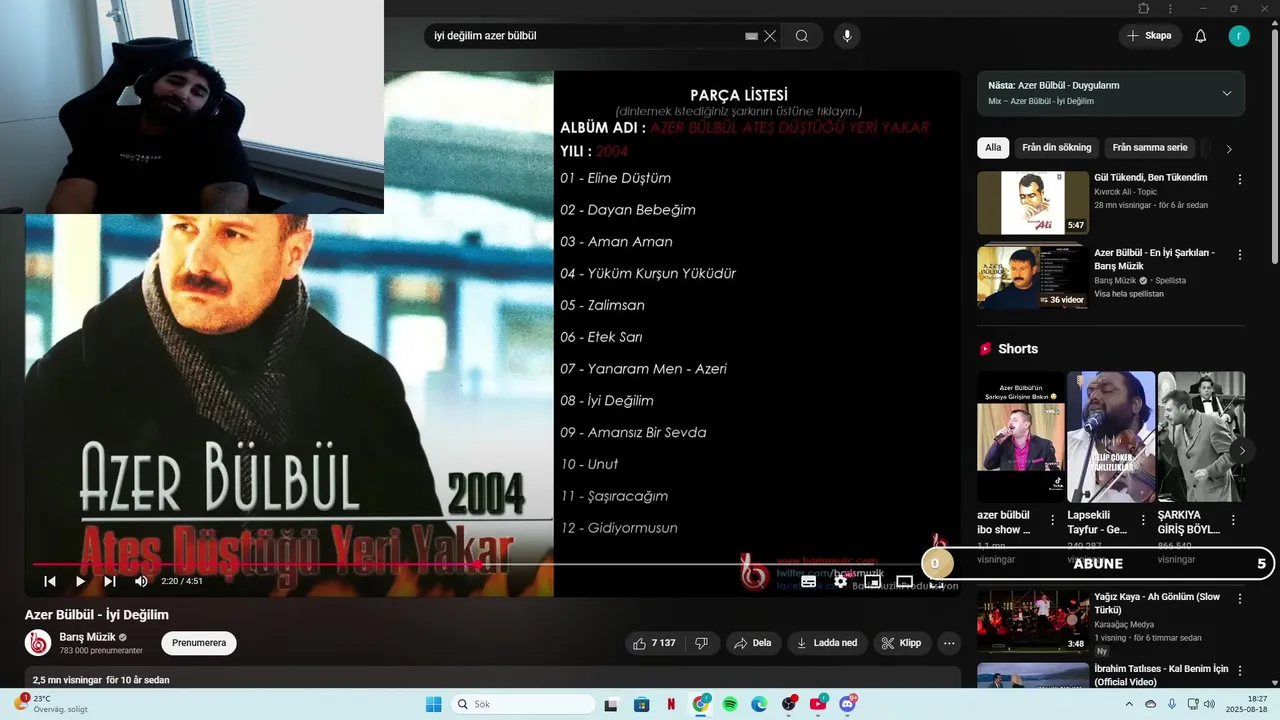Open Yağız Kaya Ah Gönlüm video
The height and width of the screenshot is (720, 1280).
tap(1033, 621)
